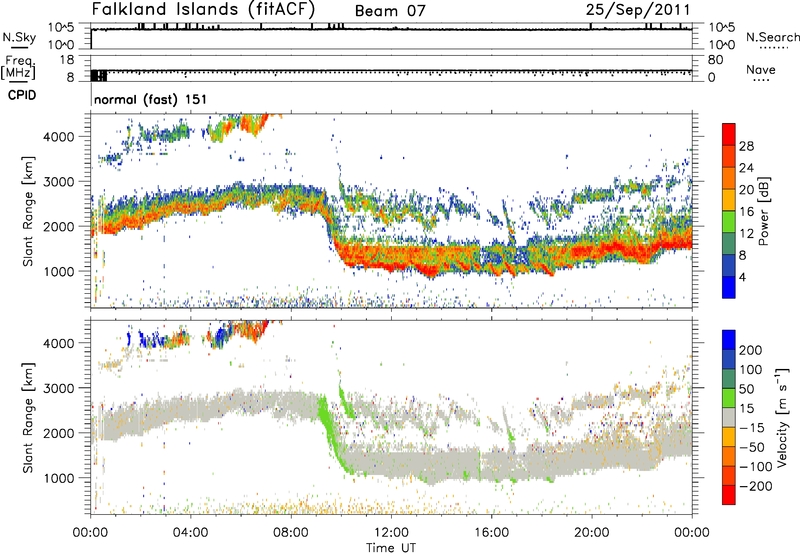This screenshot has height=554, width=800.
Task: Click the '-200' value on velocity scale
Action: tap(755, 486)
